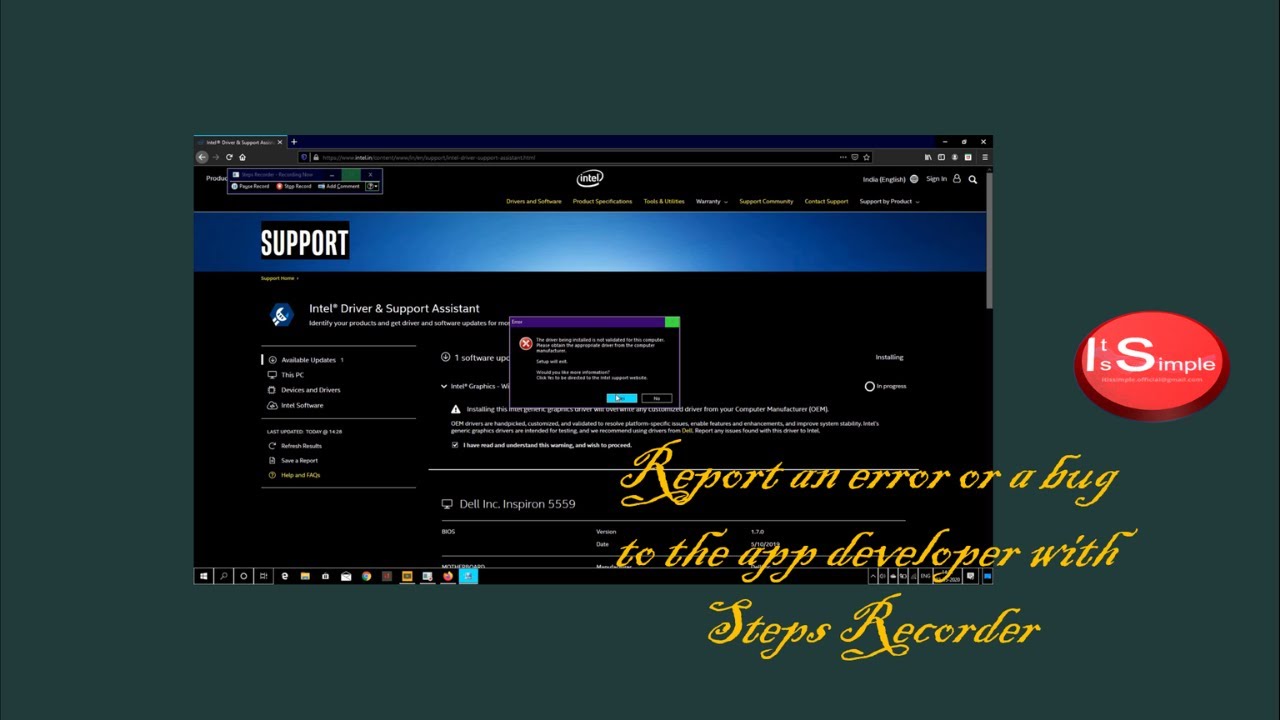Open Chrome from the taskbar
Image resolution: width=1280 pixels, height=720 pixels.
click(366, 576)
